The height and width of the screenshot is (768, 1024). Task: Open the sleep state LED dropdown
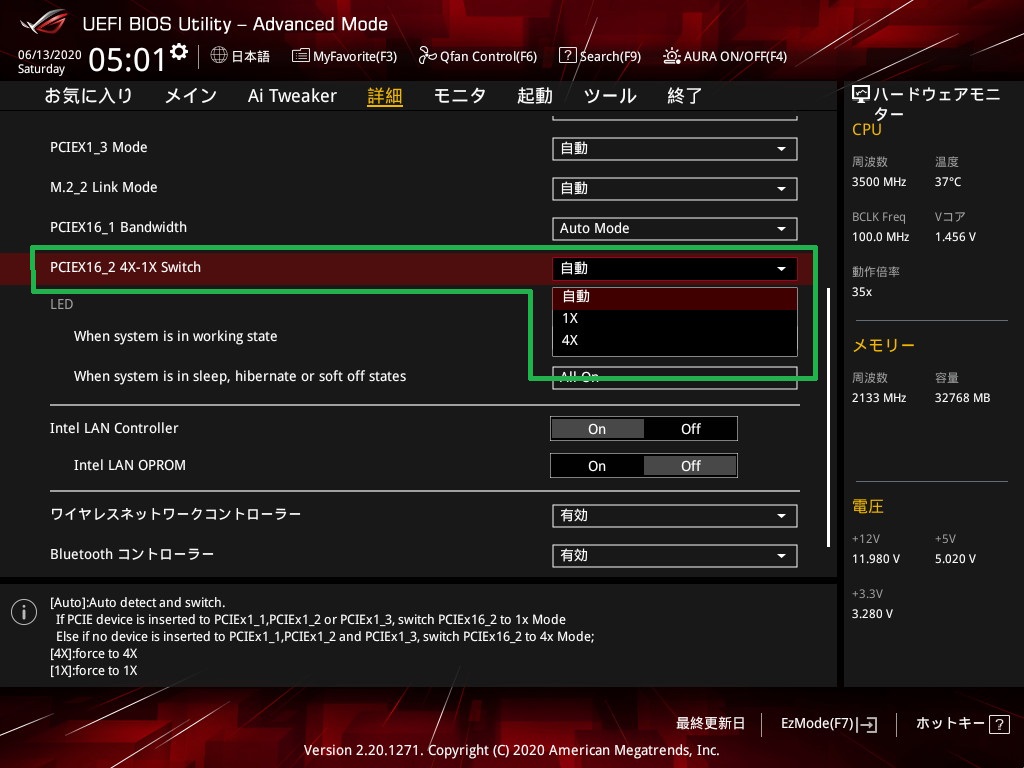point(675,377)
